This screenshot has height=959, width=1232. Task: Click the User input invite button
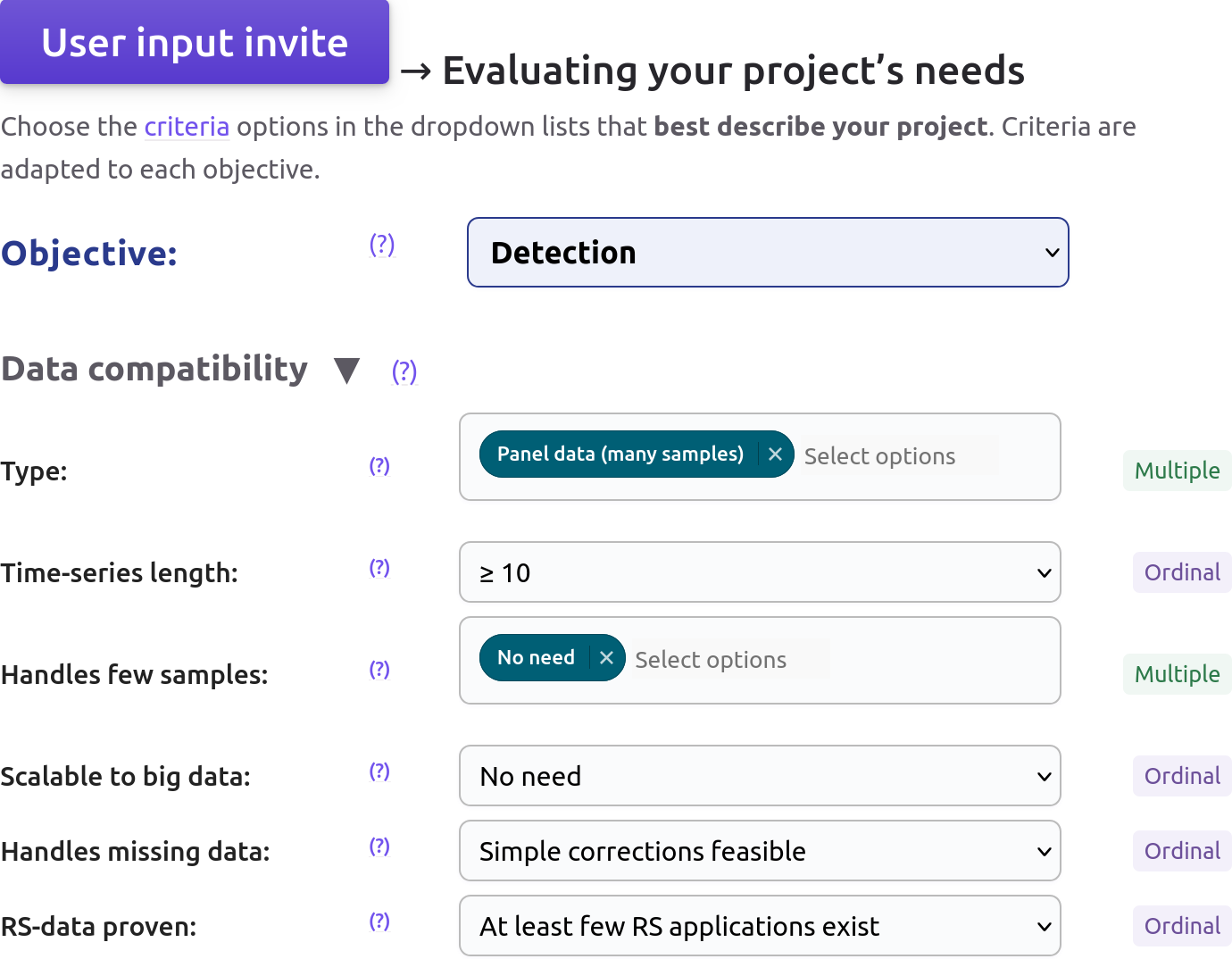pos(195,43)
